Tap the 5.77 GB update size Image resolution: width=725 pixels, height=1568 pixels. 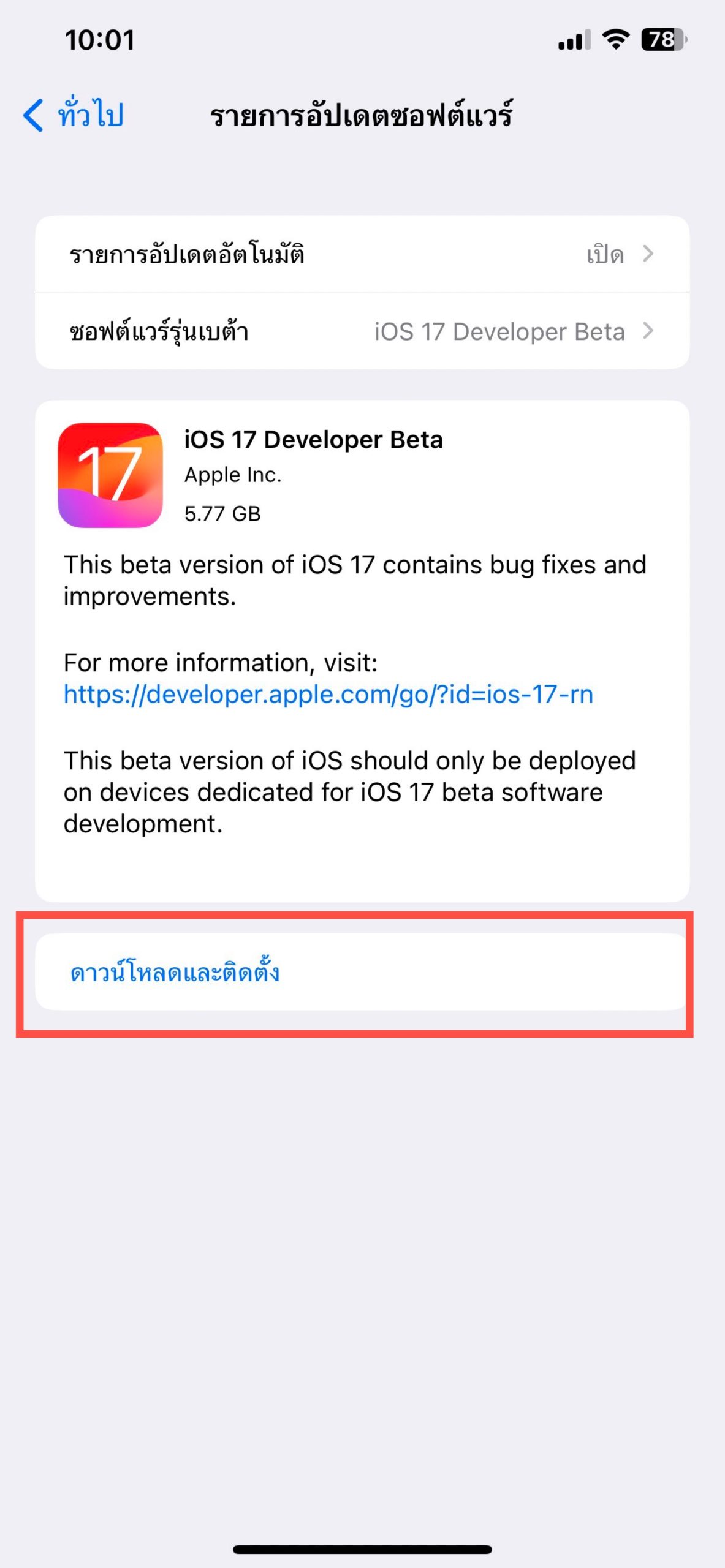point(222,513)
